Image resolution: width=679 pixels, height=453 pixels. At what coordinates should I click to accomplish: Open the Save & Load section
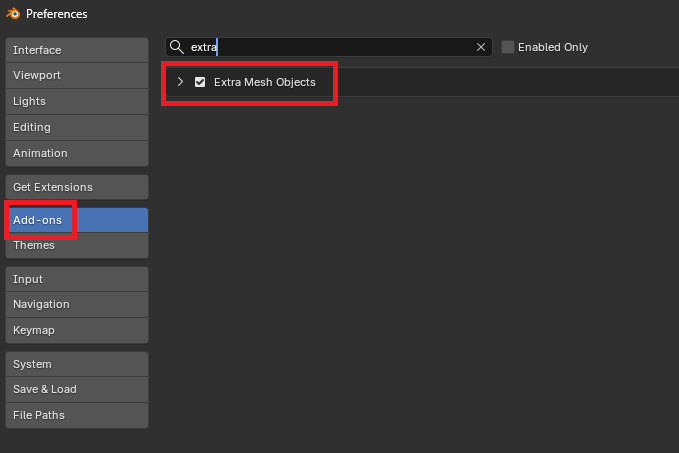(x=77, y=390)
